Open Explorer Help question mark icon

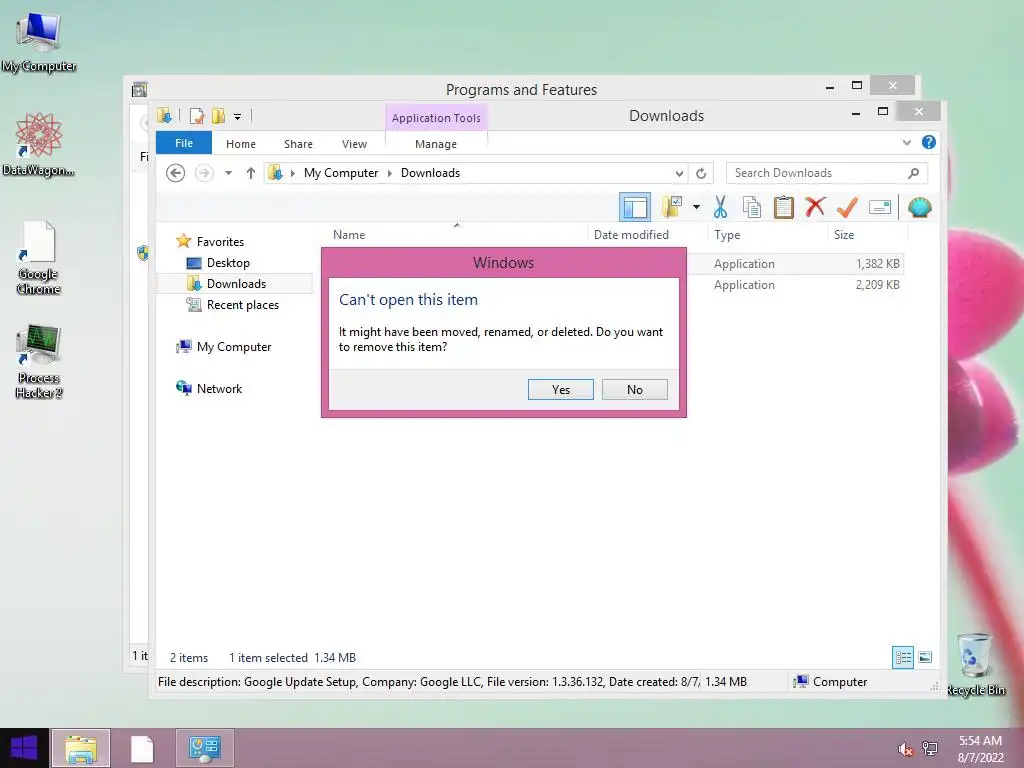coord(929,142)
